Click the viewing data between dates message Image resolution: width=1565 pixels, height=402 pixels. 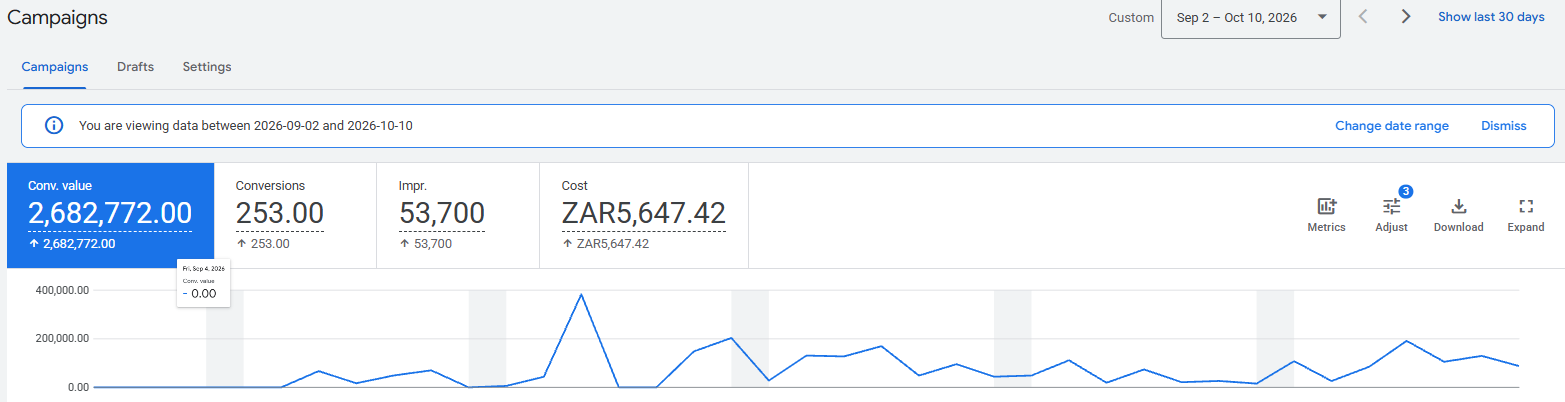click(x=246, y=126)
